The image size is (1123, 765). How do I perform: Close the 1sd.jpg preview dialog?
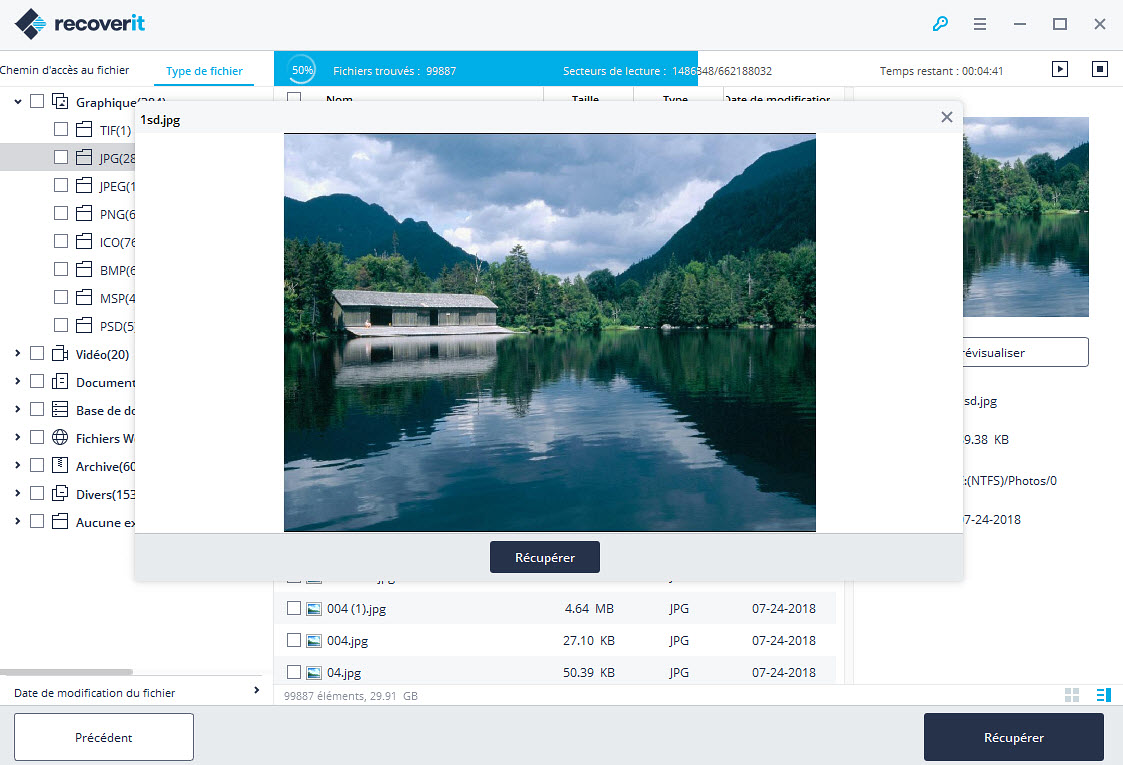coord(947,117)
